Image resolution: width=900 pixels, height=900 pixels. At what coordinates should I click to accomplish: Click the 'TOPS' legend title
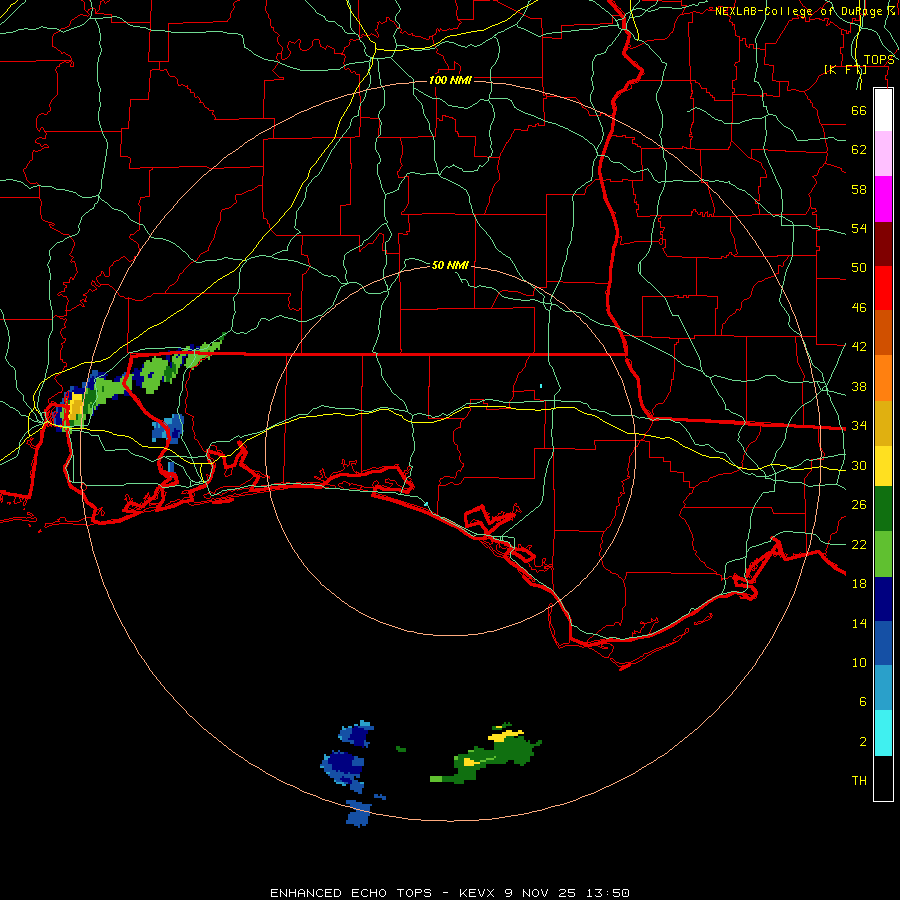[879, 60]
